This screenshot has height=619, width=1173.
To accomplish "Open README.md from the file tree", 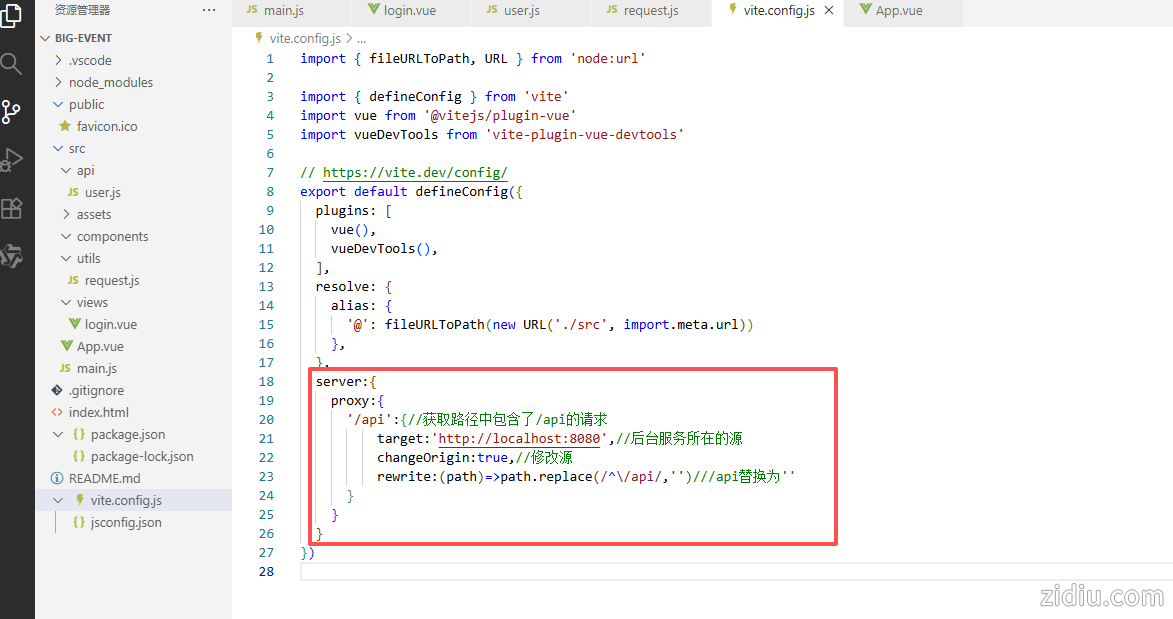I will click(104, 479).
